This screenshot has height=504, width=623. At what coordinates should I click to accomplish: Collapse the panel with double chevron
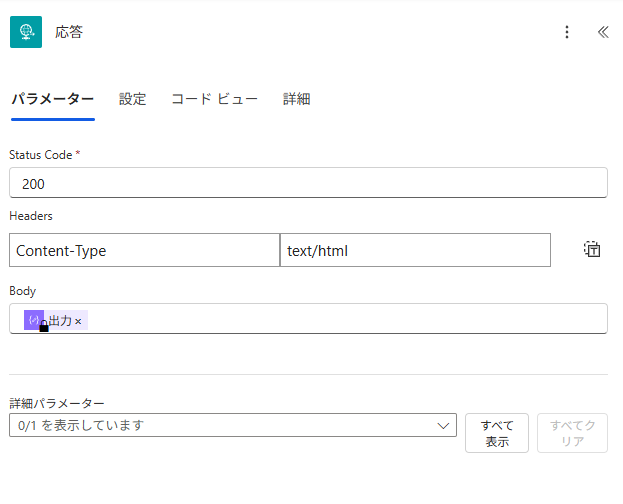603,32
